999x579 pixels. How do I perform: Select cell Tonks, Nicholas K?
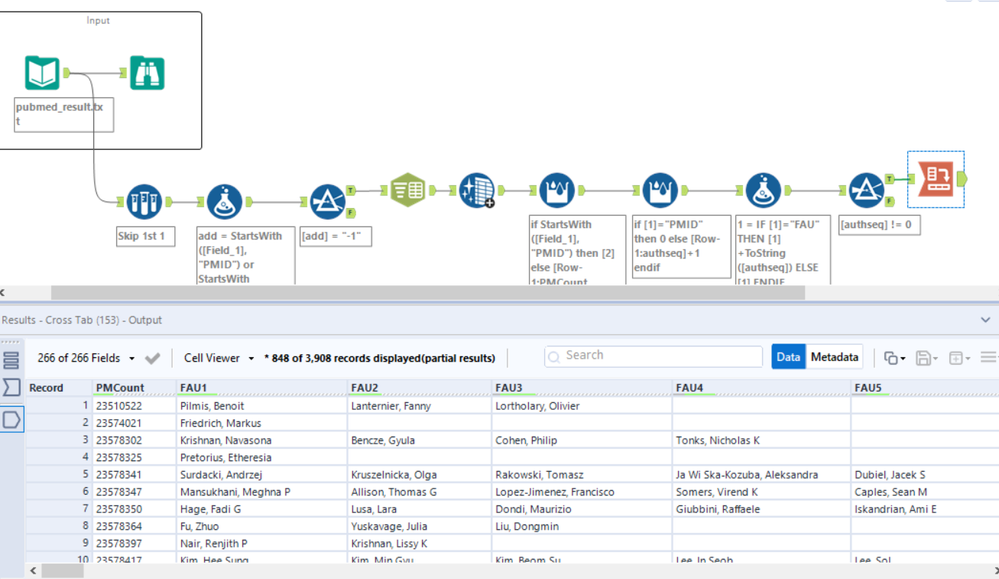coord(761,440)
